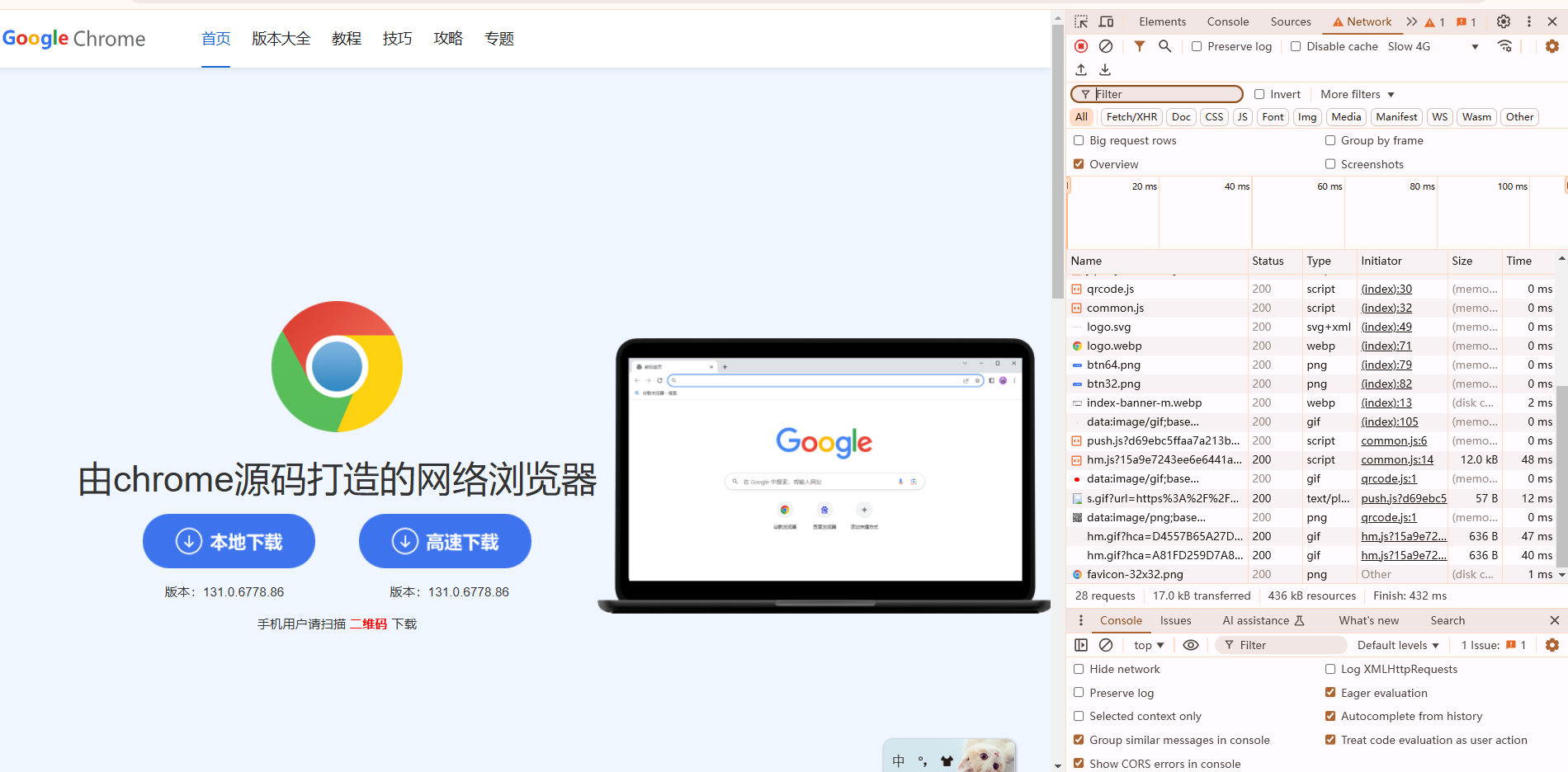Open the Sources tab
1568x772 pixels.
(1291, 21)
